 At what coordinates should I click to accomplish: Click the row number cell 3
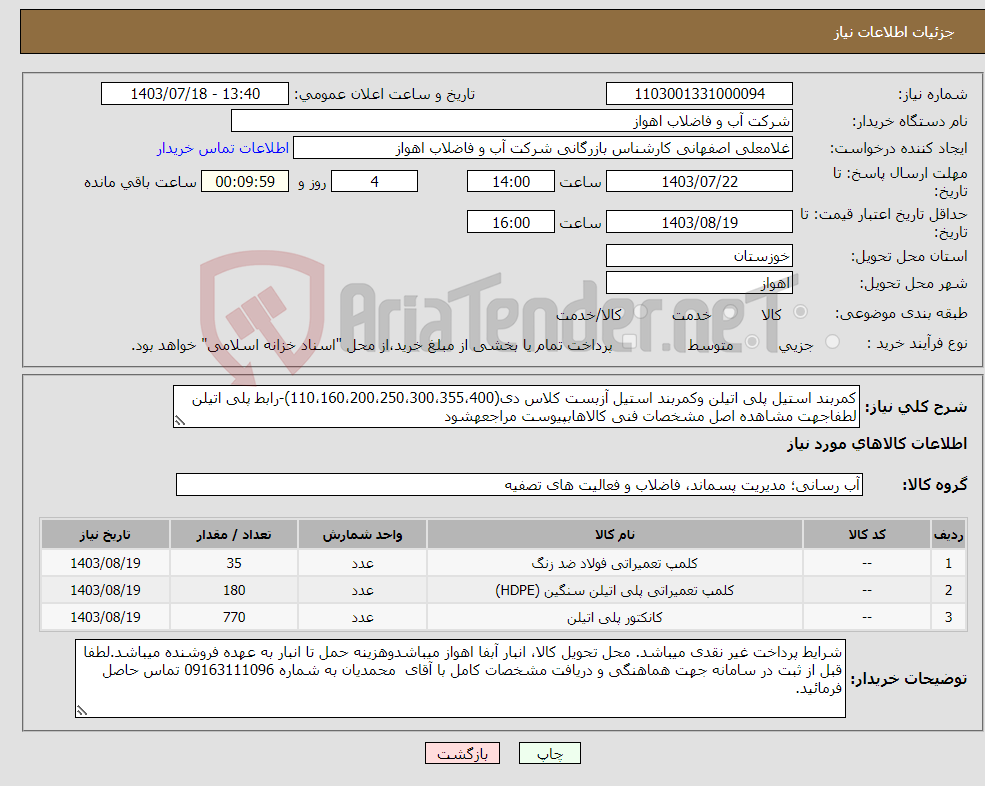(x=948, y=617)
